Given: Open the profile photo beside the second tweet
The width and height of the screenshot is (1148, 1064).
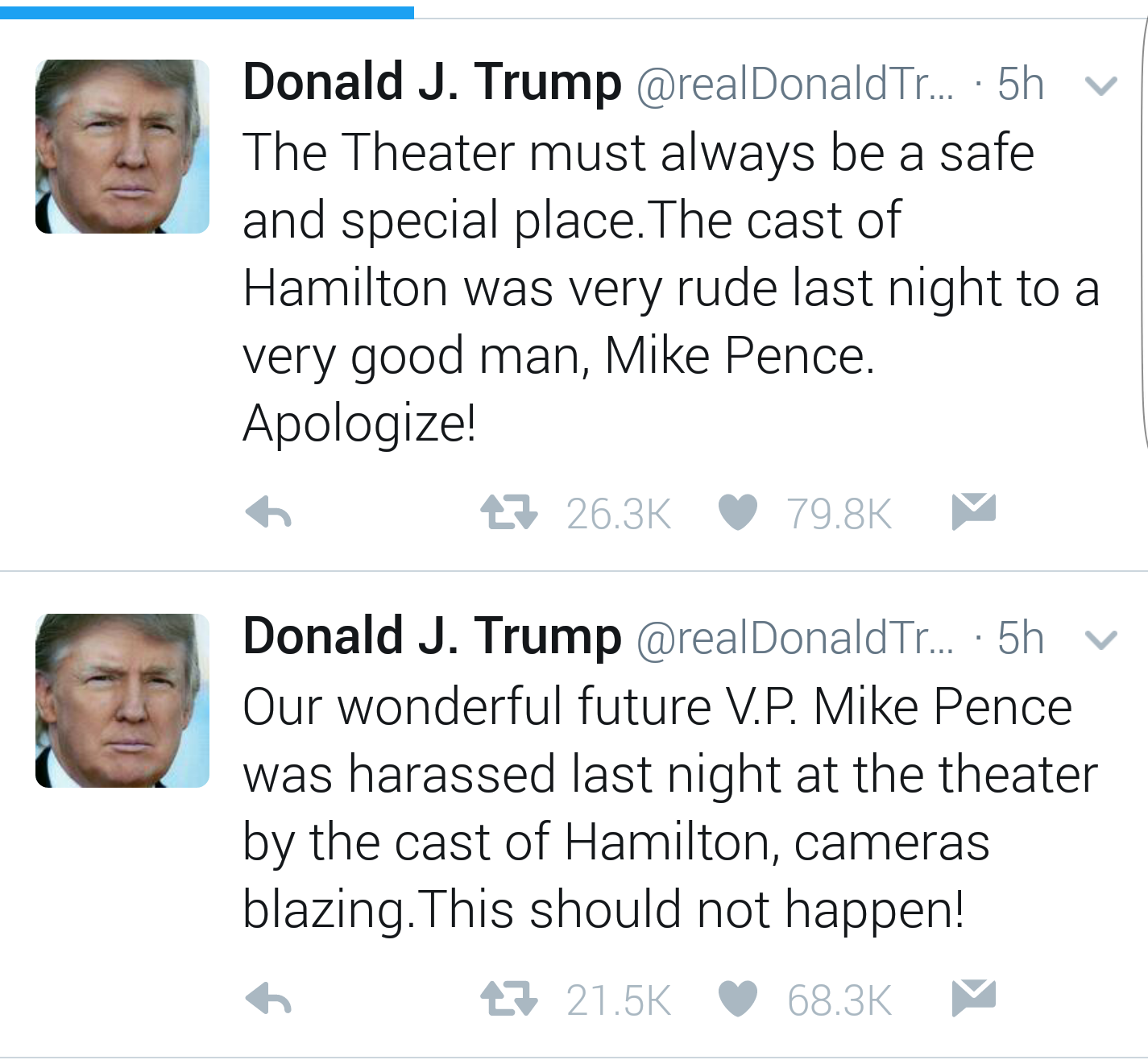Looking at the screenshot, I should [122, 701].
